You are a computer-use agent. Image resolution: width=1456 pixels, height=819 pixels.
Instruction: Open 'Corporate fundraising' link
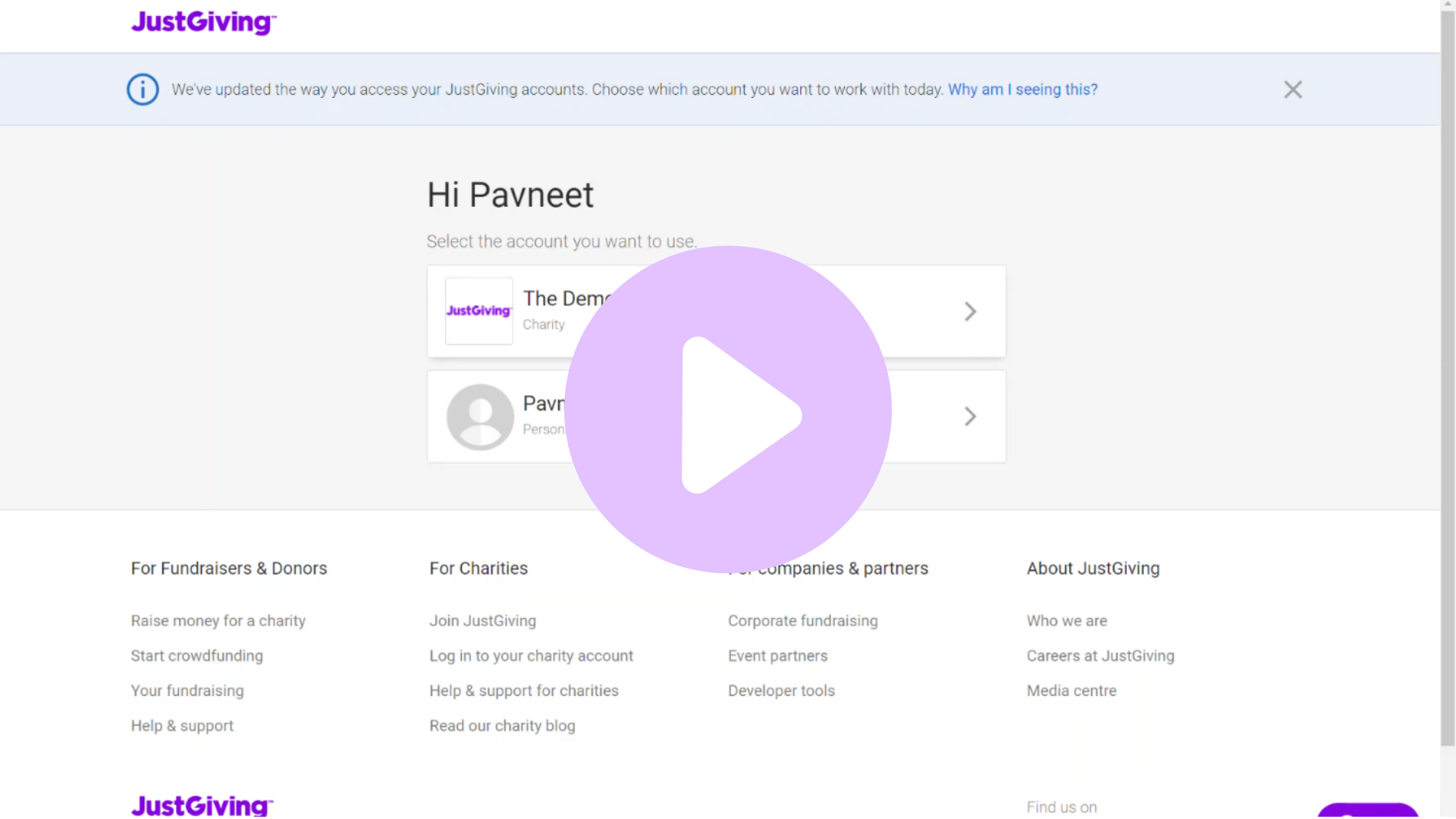point(803,620)
